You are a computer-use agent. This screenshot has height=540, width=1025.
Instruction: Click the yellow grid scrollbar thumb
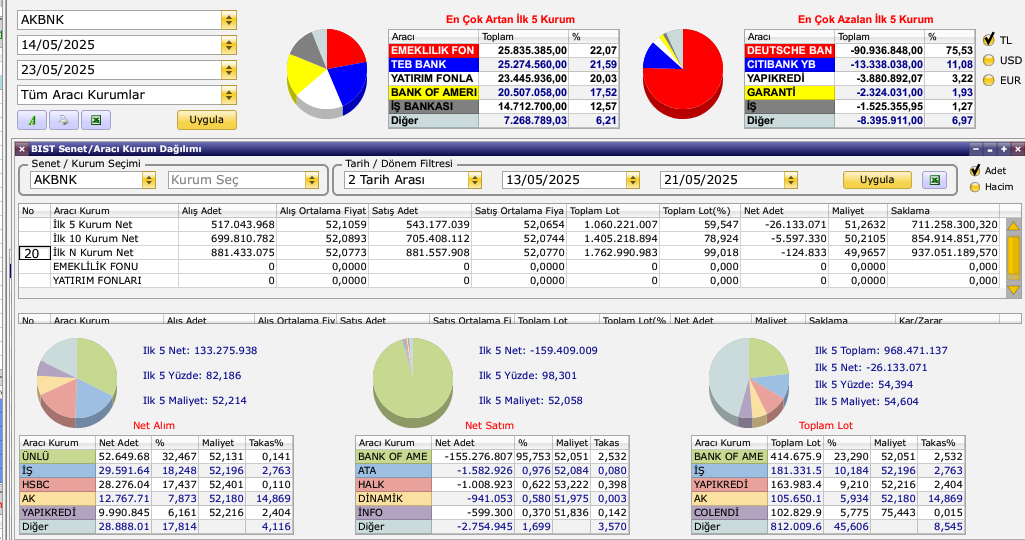[1013, 256]
